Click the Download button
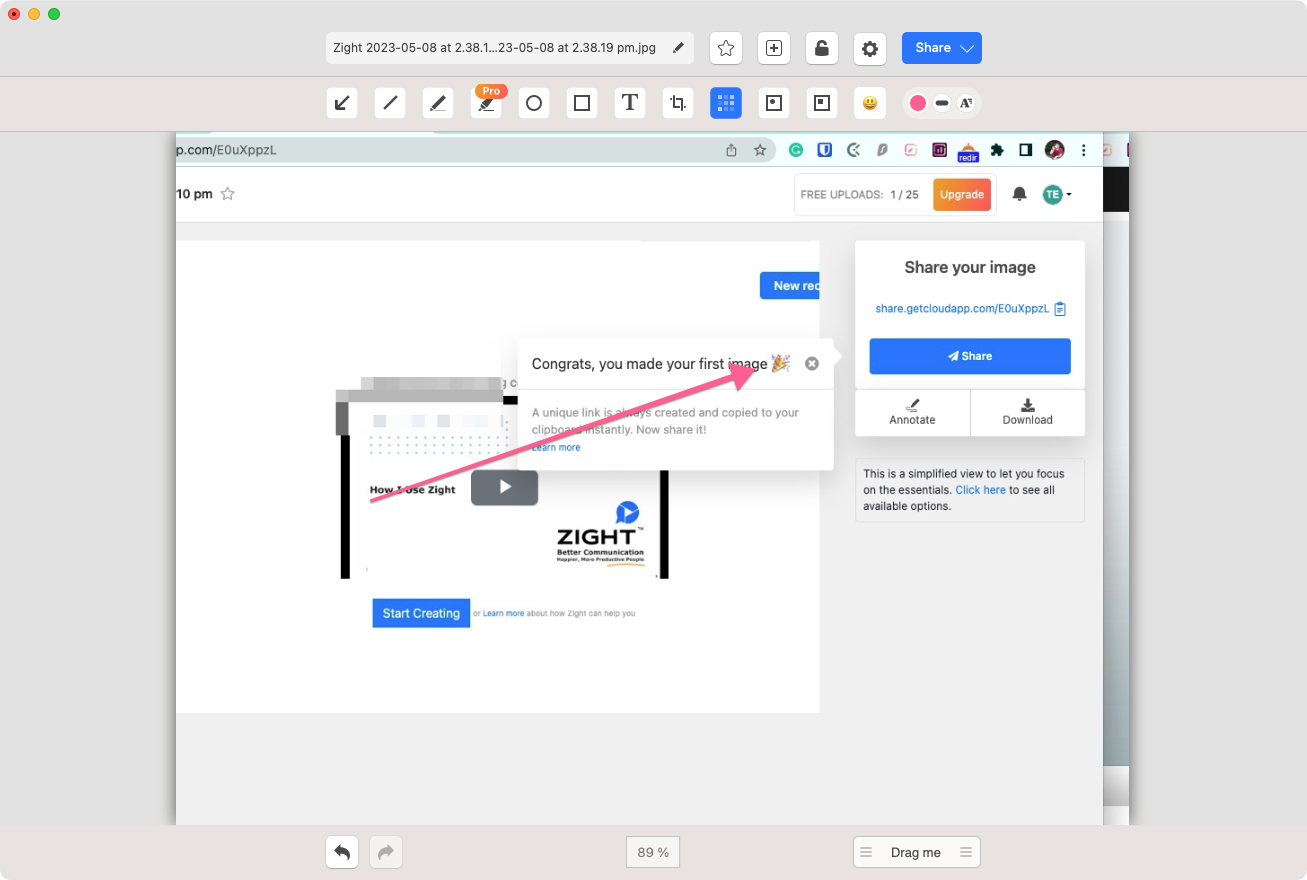Screen dimensions: 1307x880 [1028, 412]
